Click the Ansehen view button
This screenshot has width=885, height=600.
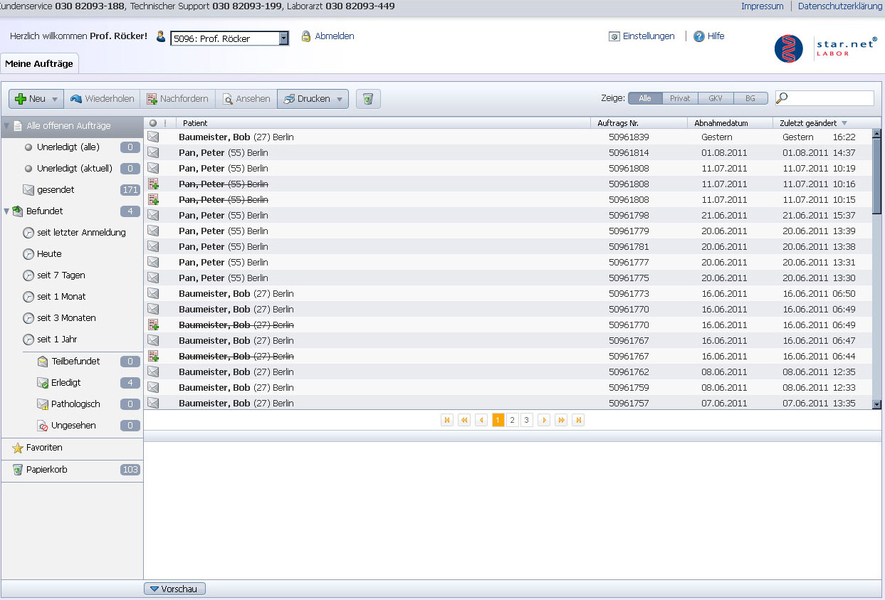246,99
